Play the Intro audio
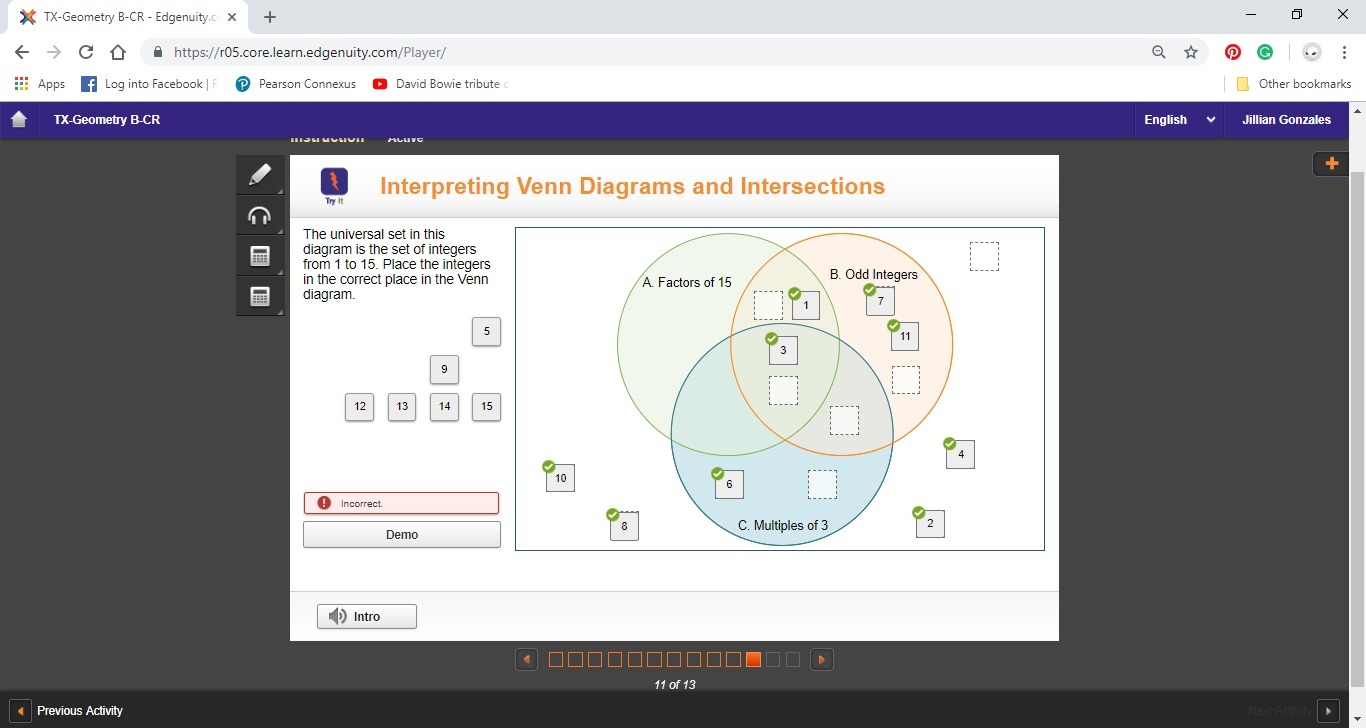 (367, 617)
